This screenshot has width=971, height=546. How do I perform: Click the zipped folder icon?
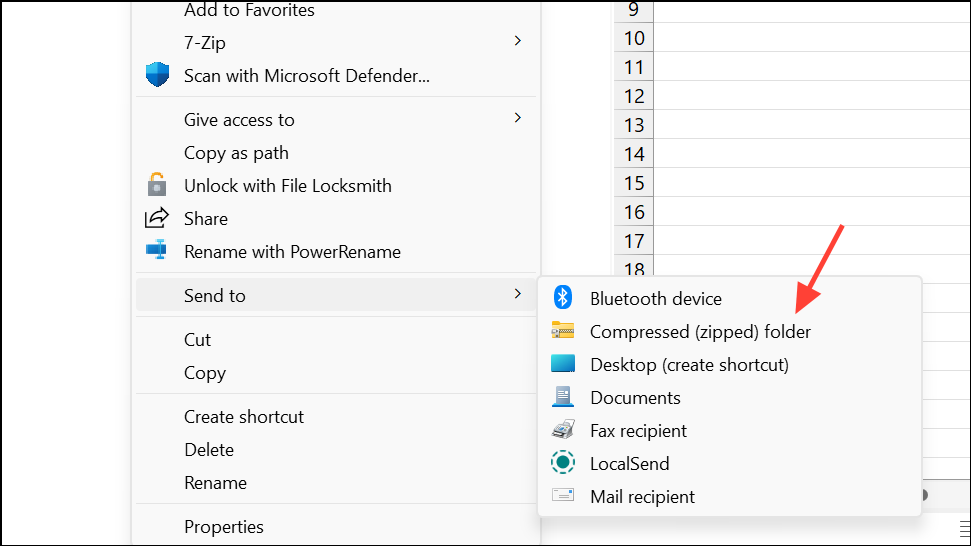[x=563, y=331]
